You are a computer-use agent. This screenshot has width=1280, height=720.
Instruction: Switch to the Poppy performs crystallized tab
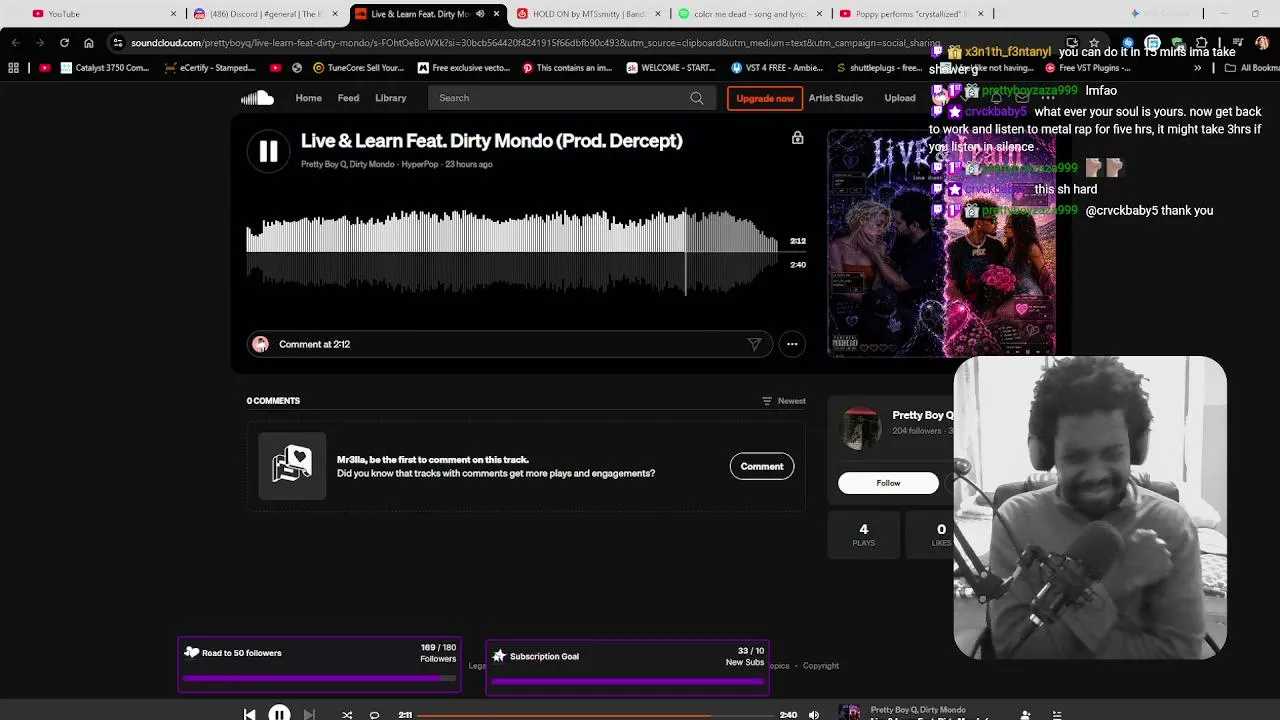coord(912,14)
